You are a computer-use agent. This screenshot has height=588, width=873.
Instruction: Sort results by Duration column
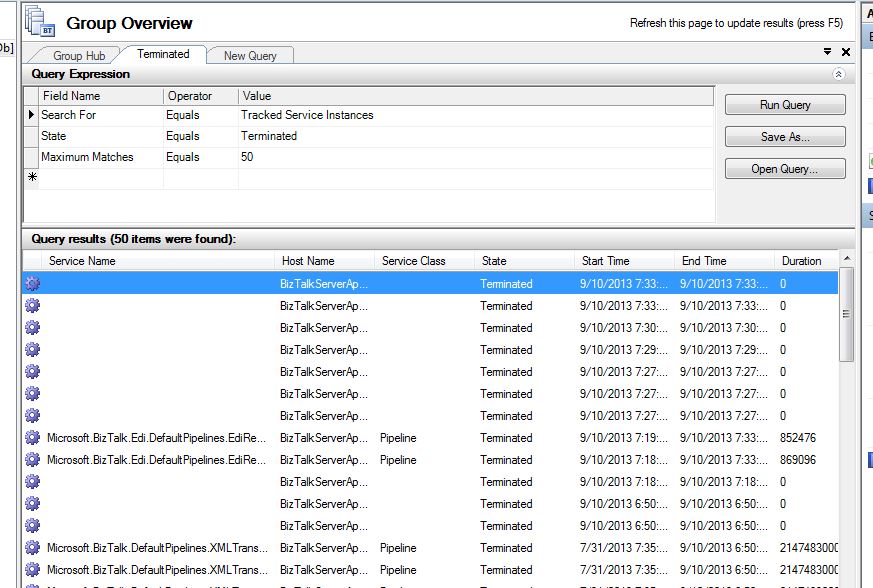(806, 261)
